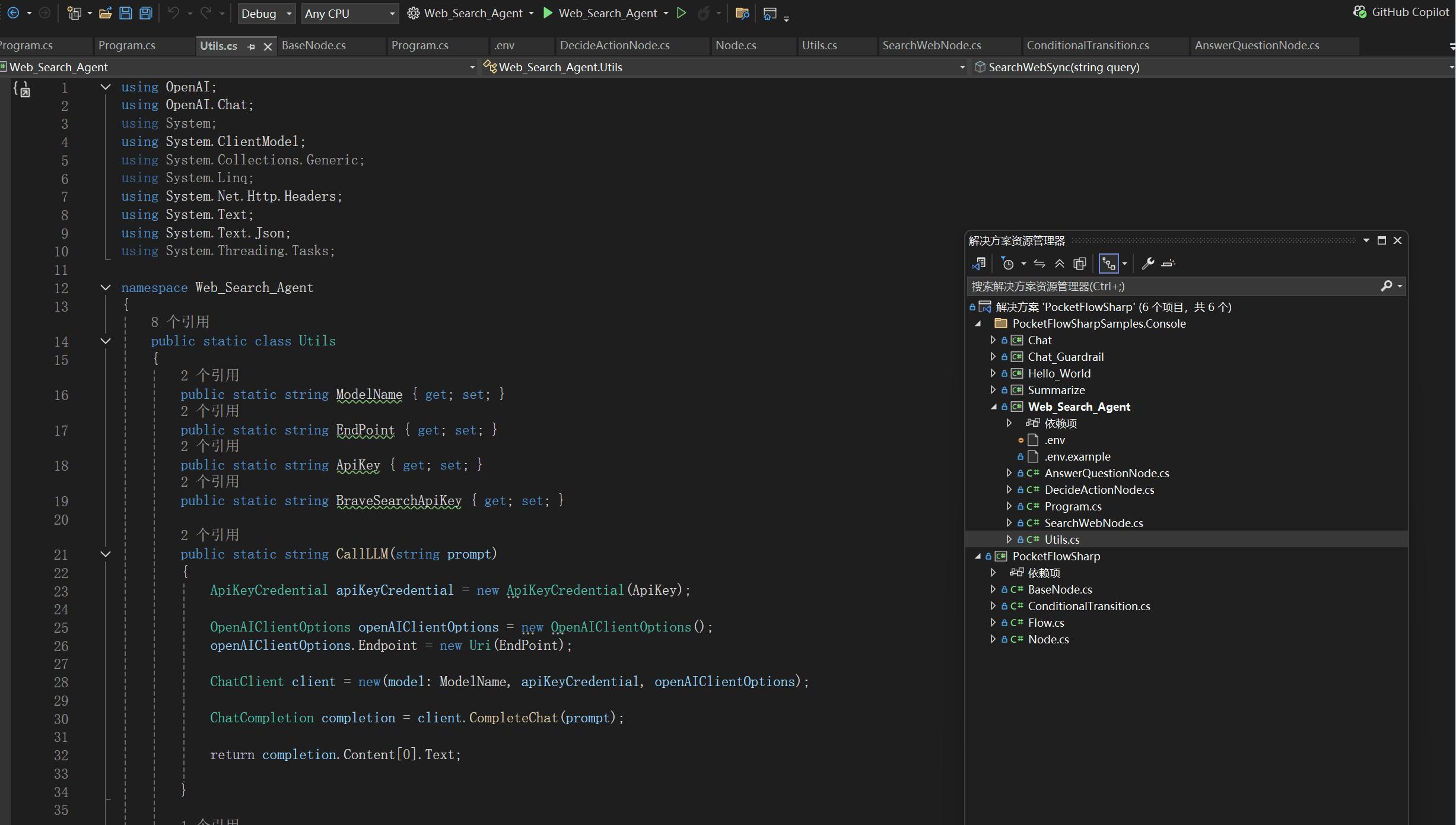Toggle preview selected items icon in Solution Explorer
1456x825 pixels.
[x=1168, y=264]
